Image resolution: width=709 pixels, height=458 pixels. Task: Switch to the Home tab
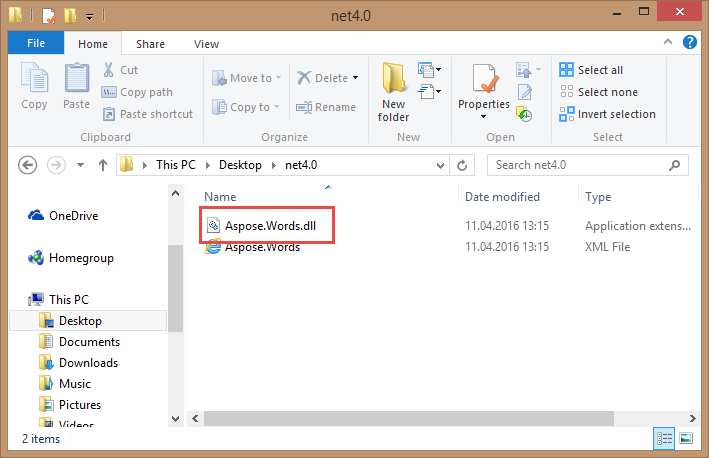click(93, 44)
